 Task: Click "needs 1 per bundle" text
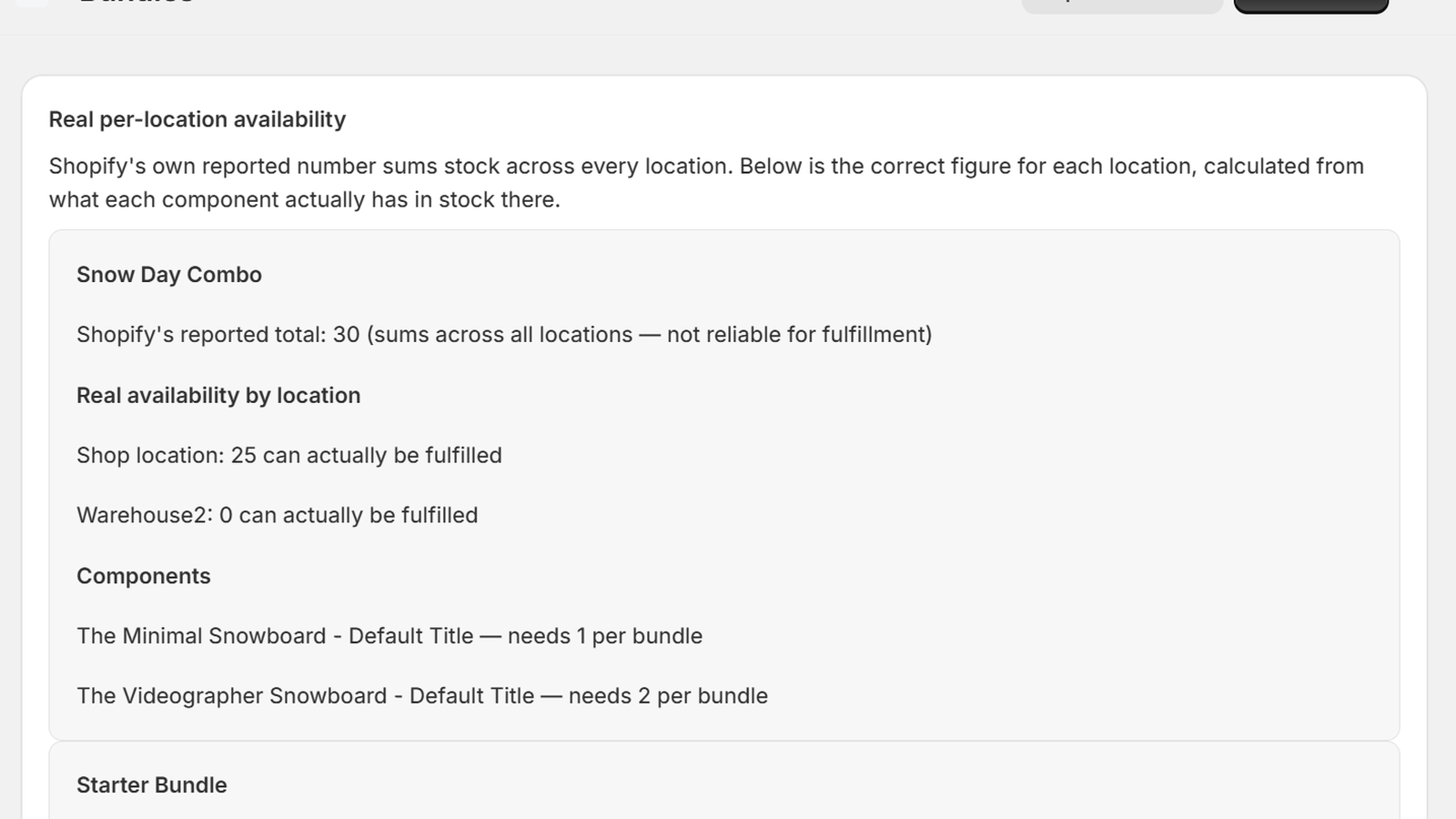(605, 636)
